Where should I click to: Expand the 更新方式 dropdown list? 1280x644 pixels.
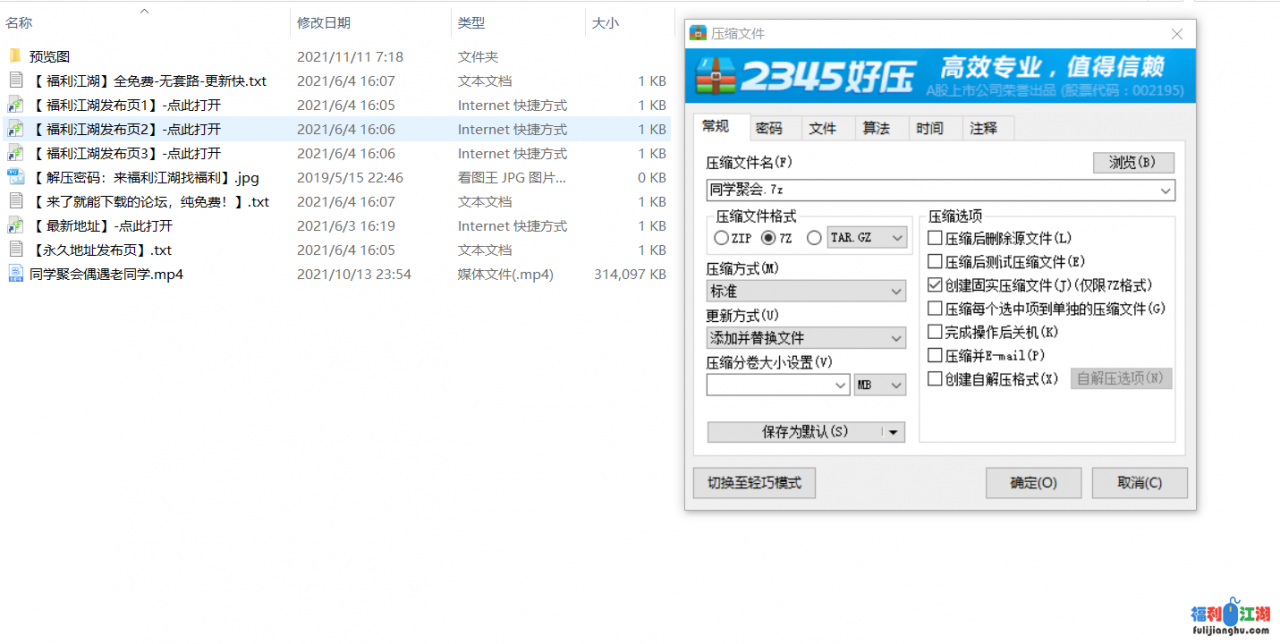(806, 338)
